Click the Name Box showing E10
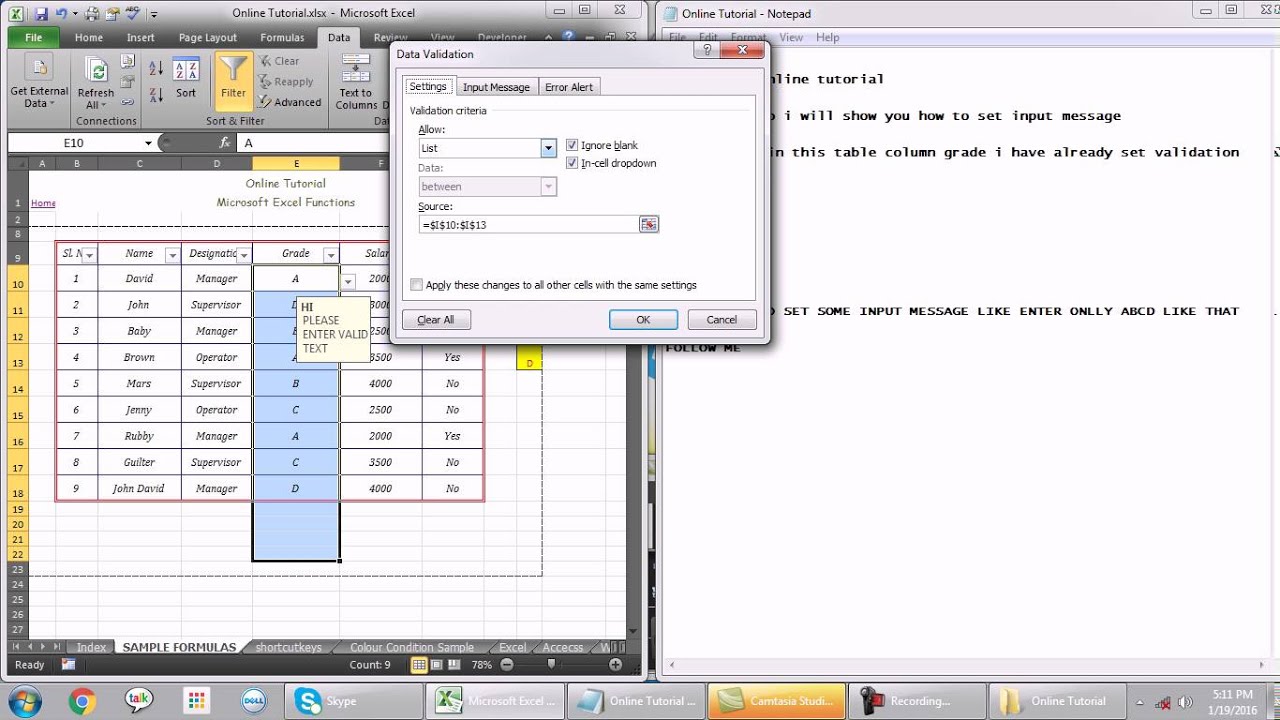1280x720 pixels. 75,143
